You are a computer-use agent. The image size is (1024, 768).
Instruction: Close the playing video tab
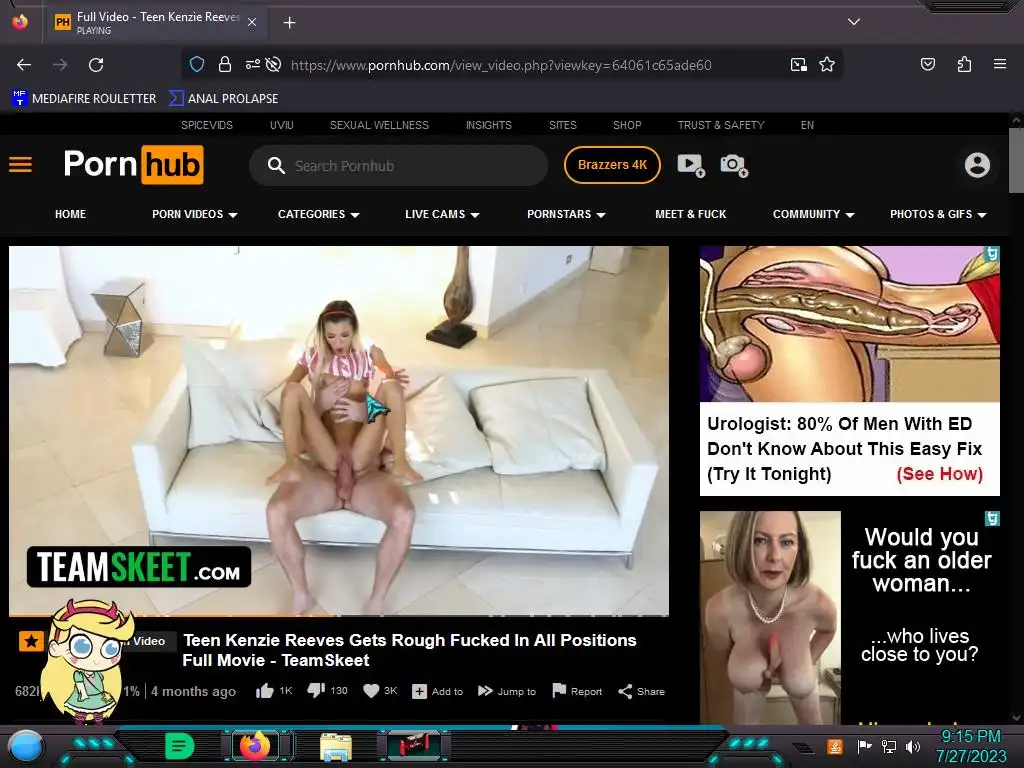[252, 22]
